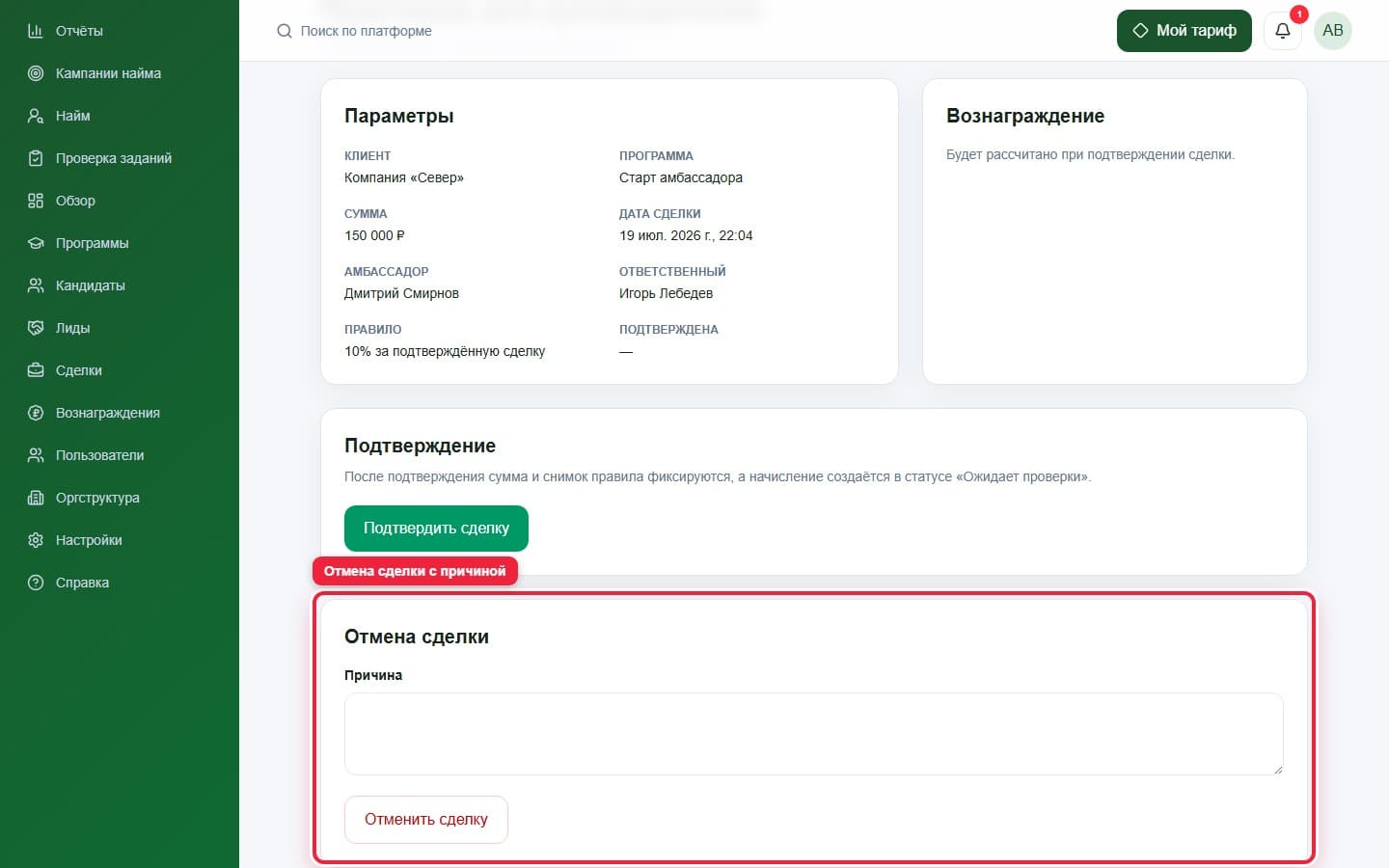The height and width of the screenshot is (868, 1389).
Task: Click the Справка question mark icon
Action: point(36,583)
